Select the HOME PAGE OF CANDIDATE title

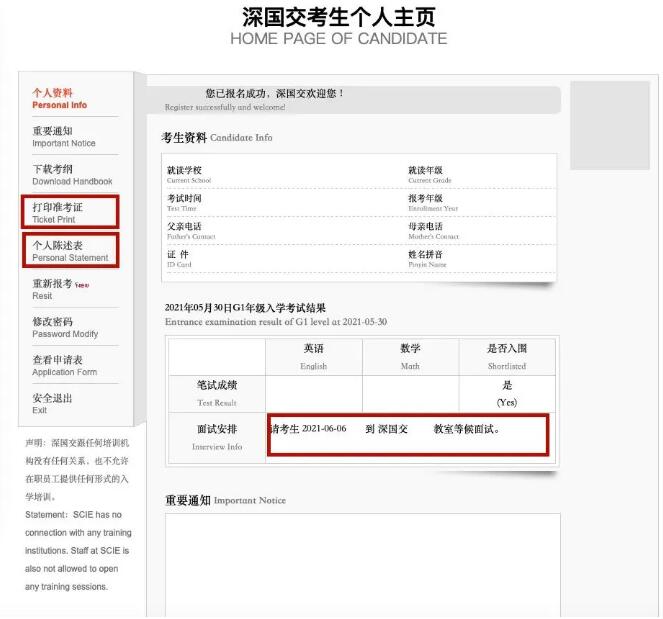coord(339,38)
